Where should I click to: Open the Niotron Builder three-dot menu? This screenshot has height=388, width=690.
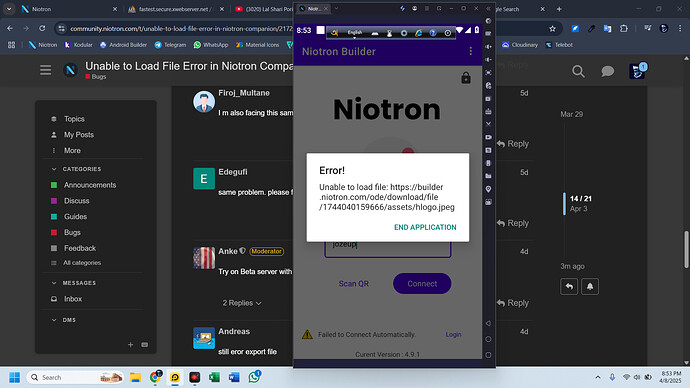coord(470,51)
